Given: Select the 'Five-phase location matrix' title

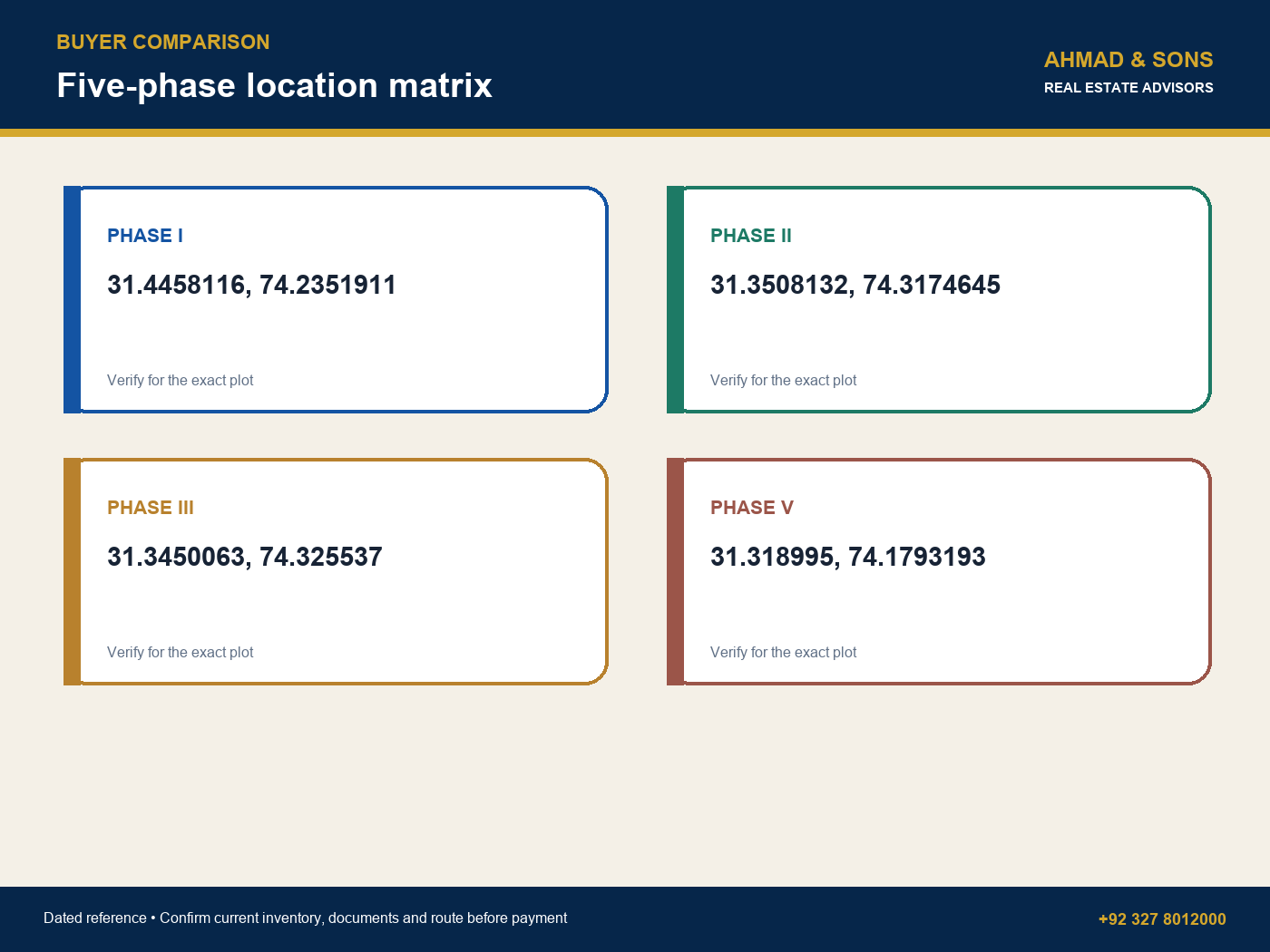Looking at the screenshot, I should (x=274, y=85).
